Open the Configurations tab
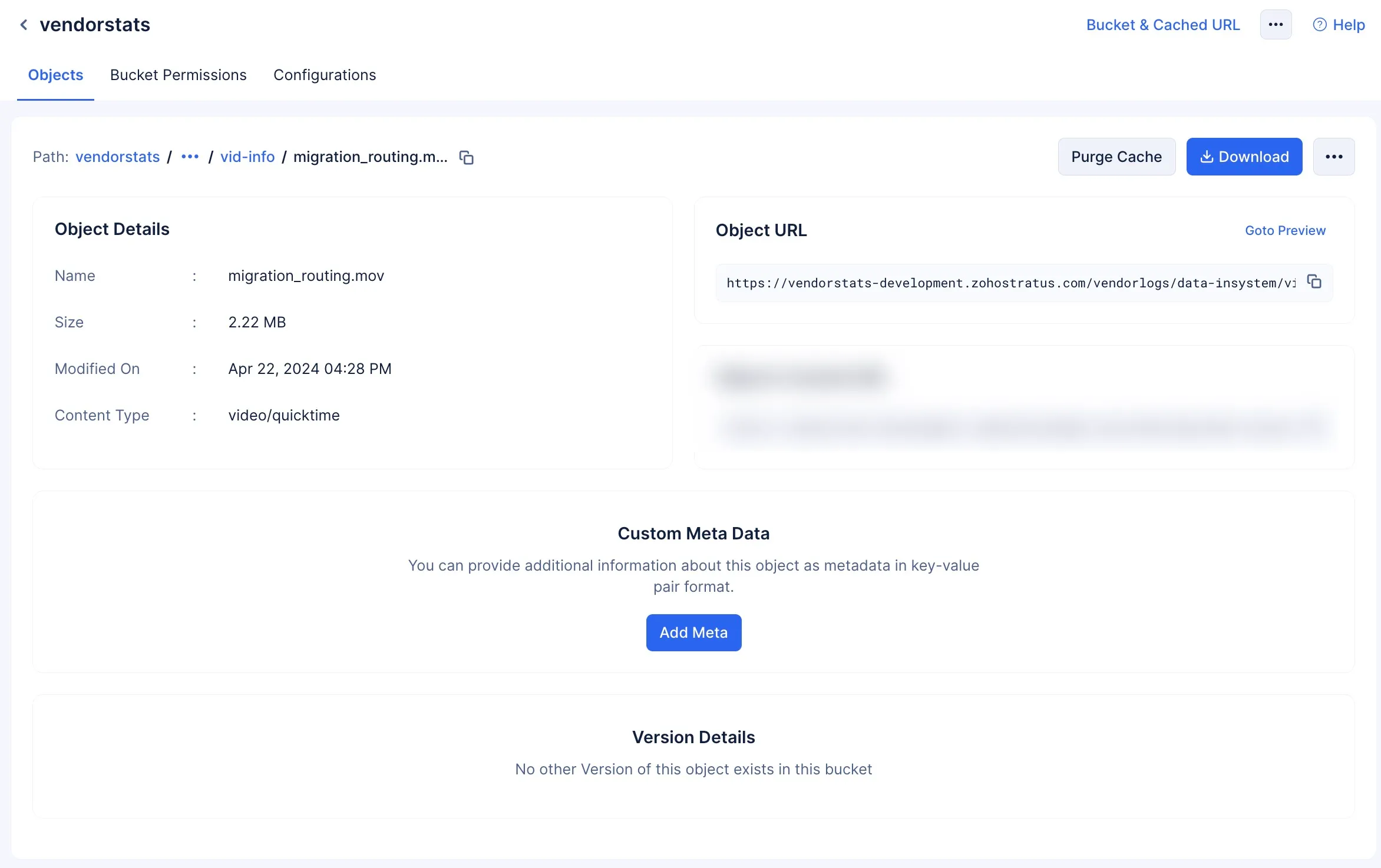 point(325,75)
